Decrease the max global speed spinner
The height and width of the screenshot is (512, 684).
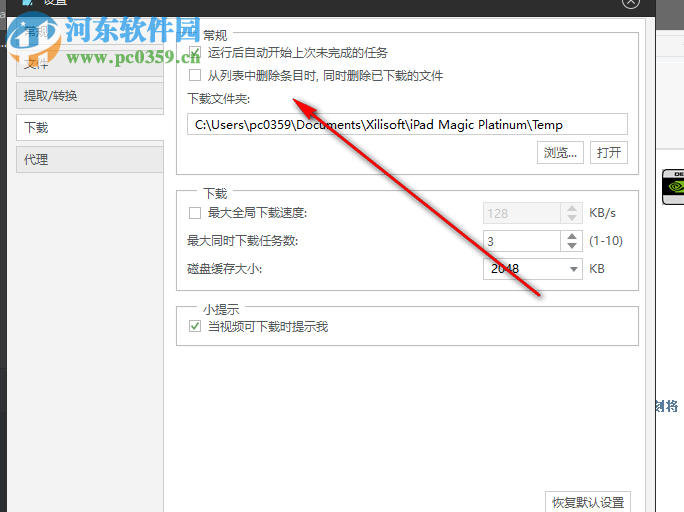(572, 218)
